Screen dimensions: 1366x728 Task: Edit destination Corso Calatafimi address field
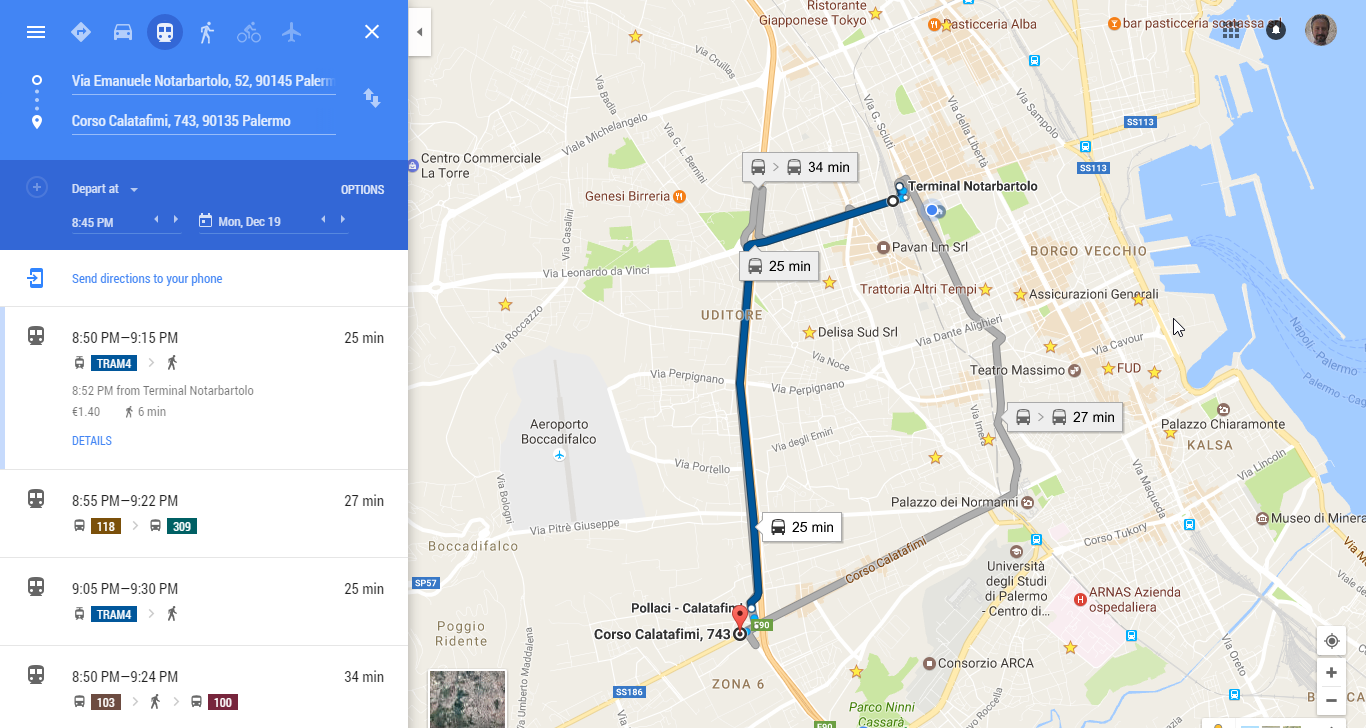[203, 121]
